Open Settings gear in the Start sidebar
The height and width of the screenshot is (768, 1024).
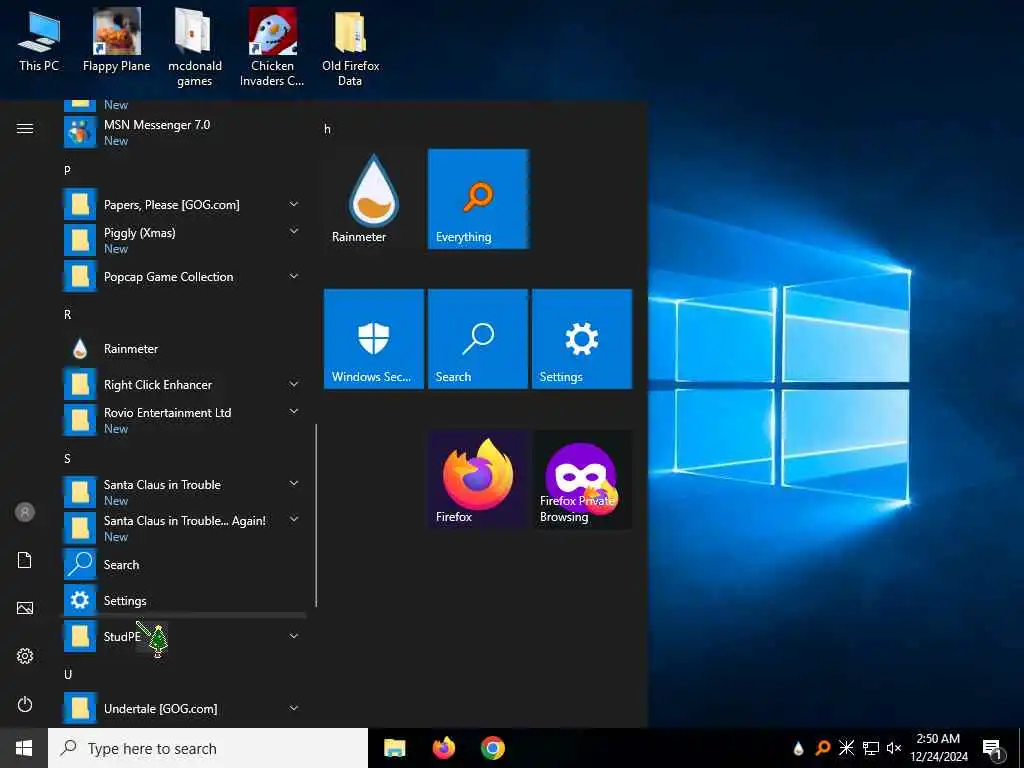25,656
